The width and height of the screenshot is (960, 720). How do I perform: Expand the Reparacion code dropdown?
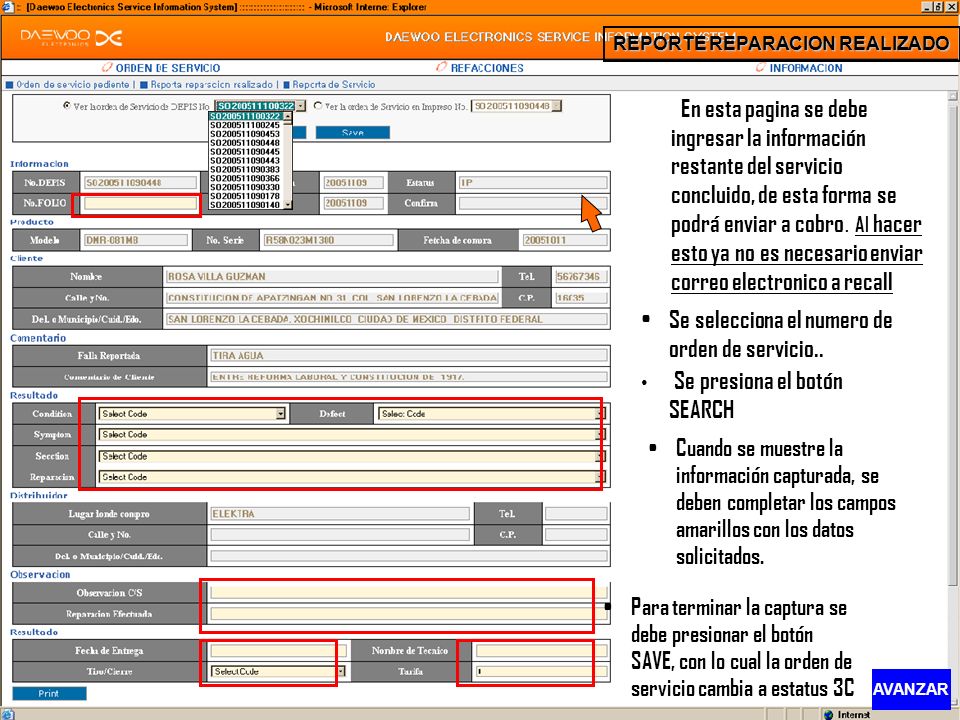(x=601, y=477)
